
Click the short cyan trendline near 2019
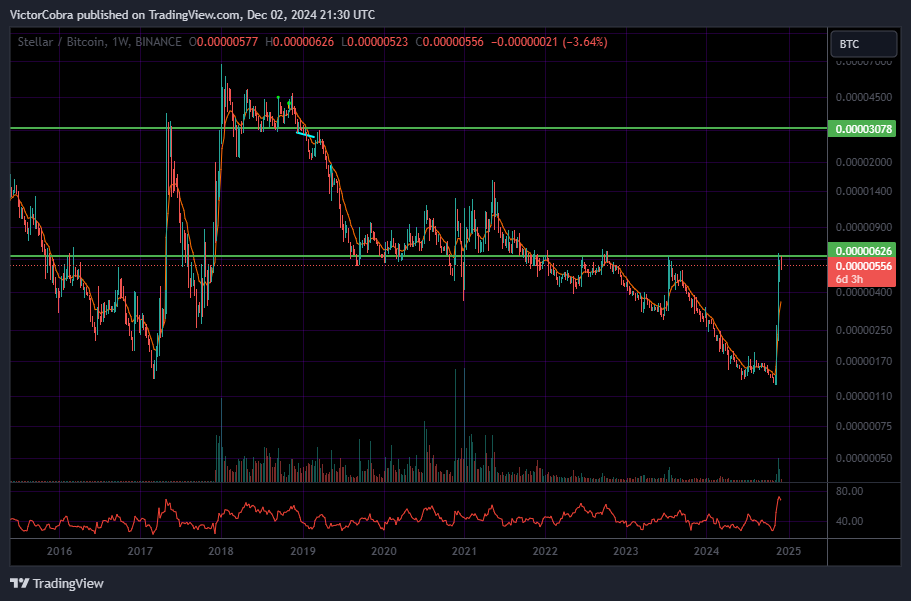[306, 135]
